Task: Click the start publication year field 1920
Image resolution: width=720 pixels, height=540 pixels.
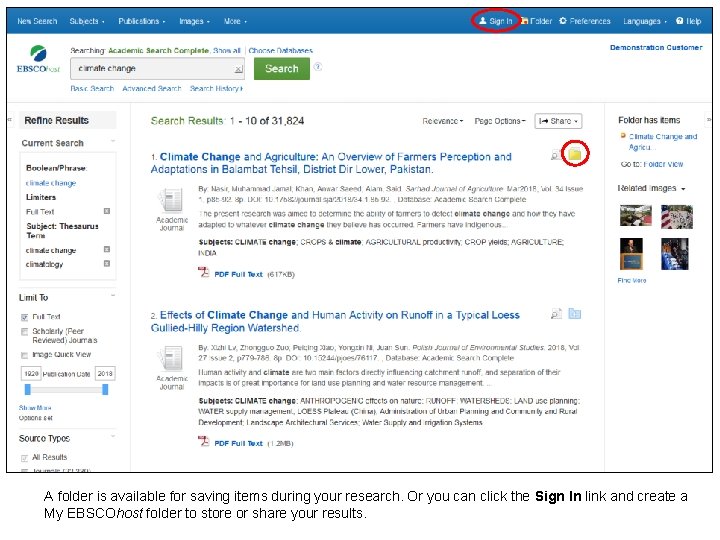Action: click(31, 374)
